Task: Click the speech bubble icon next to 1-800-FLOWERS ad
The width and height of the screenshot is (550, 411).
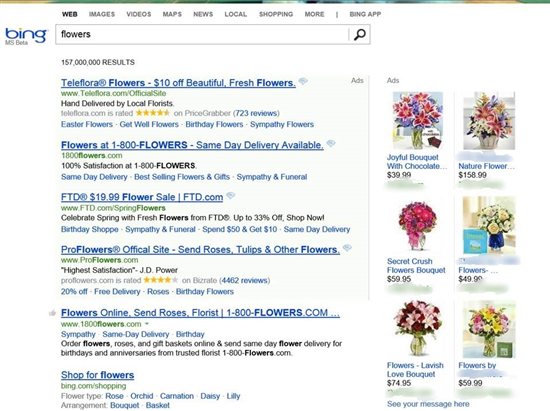Action: click(x=331, y=143)
